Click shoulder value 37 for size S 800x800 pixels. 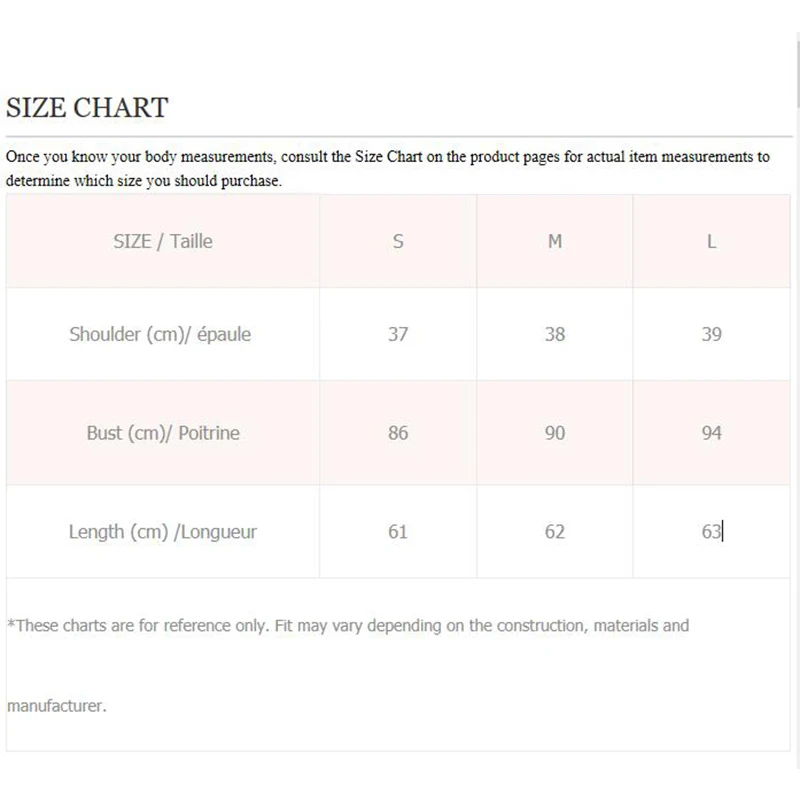tap(398, 334)
